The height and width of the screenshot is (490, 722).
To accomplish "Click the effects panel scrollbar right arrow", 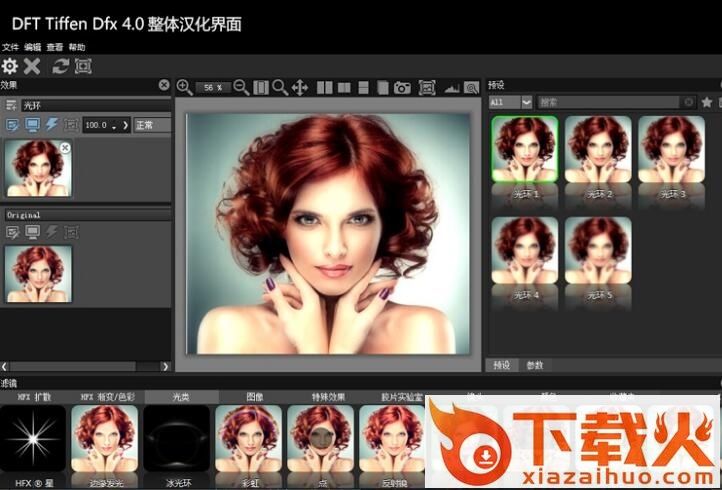I will click(x=165, y=367).
